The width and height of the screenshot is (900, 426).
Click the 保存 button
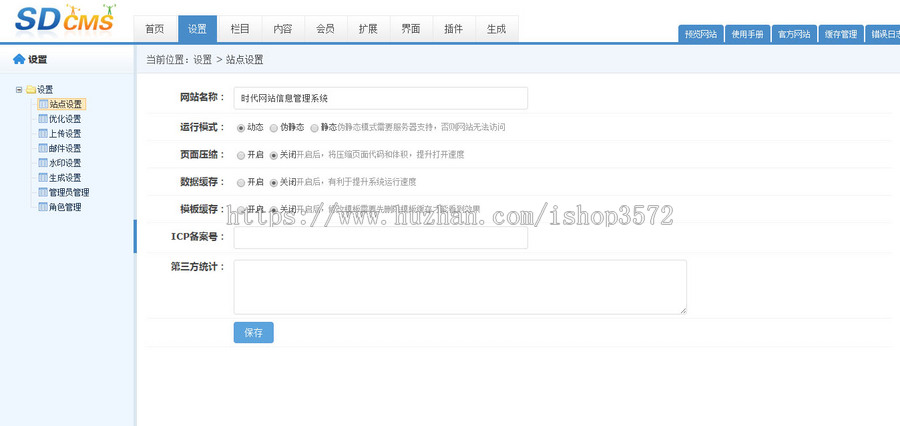(x=254, y=332)
